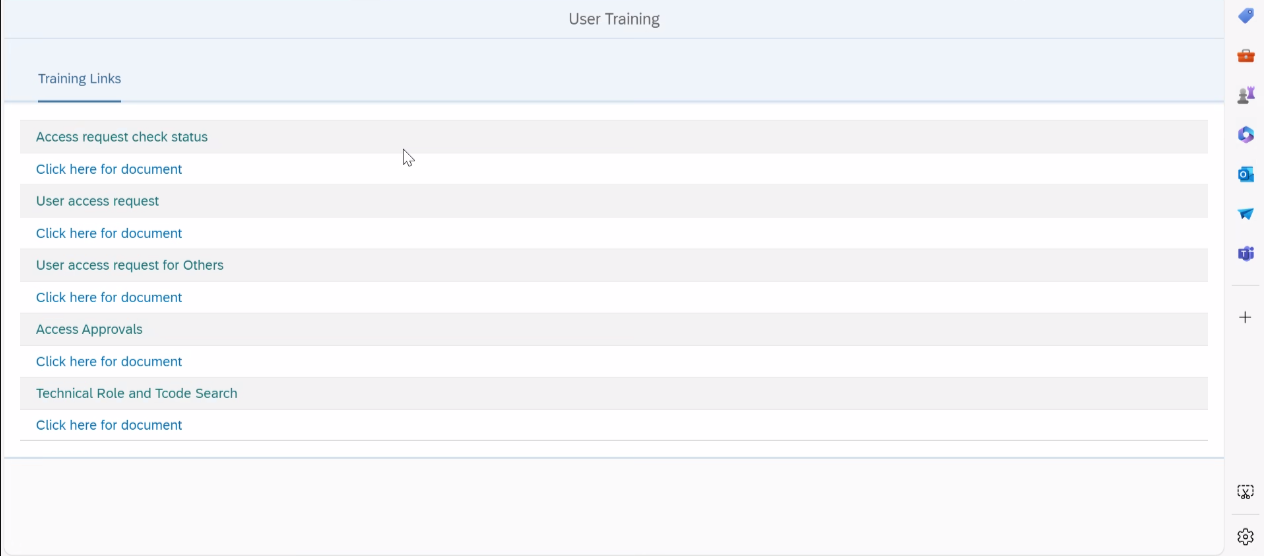Image resolution: width=1264 pixels, height=556 pixels.
Task: Switch to the Training Links tab
Action: pyautogui.click(x=79, y=79)
